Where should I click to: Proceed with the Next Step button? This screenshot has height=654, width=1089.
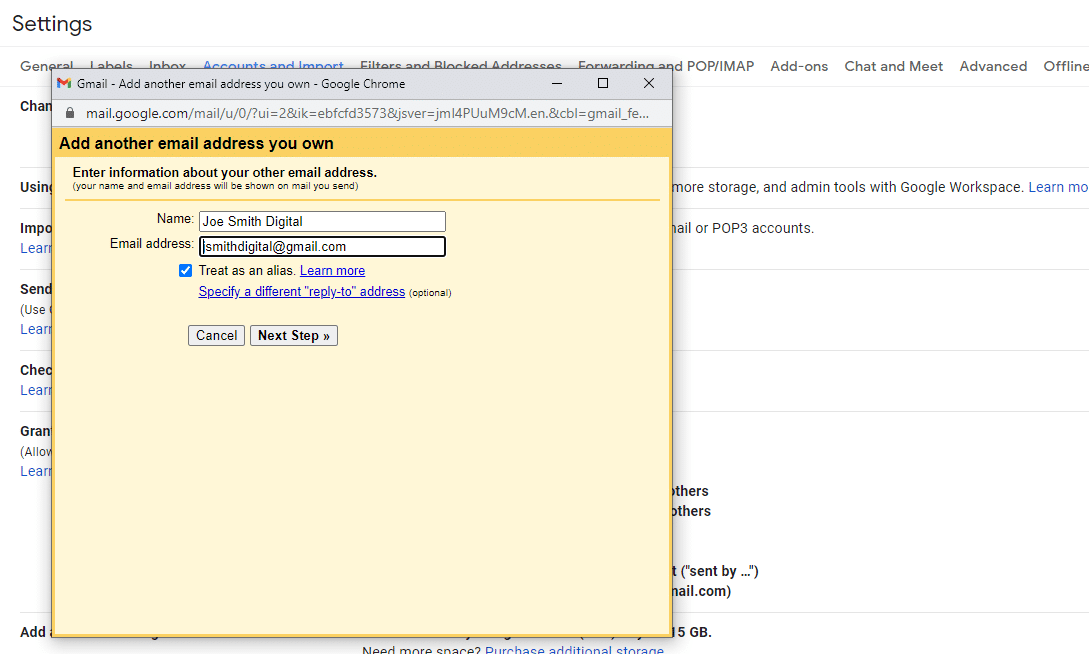point(293,336)
